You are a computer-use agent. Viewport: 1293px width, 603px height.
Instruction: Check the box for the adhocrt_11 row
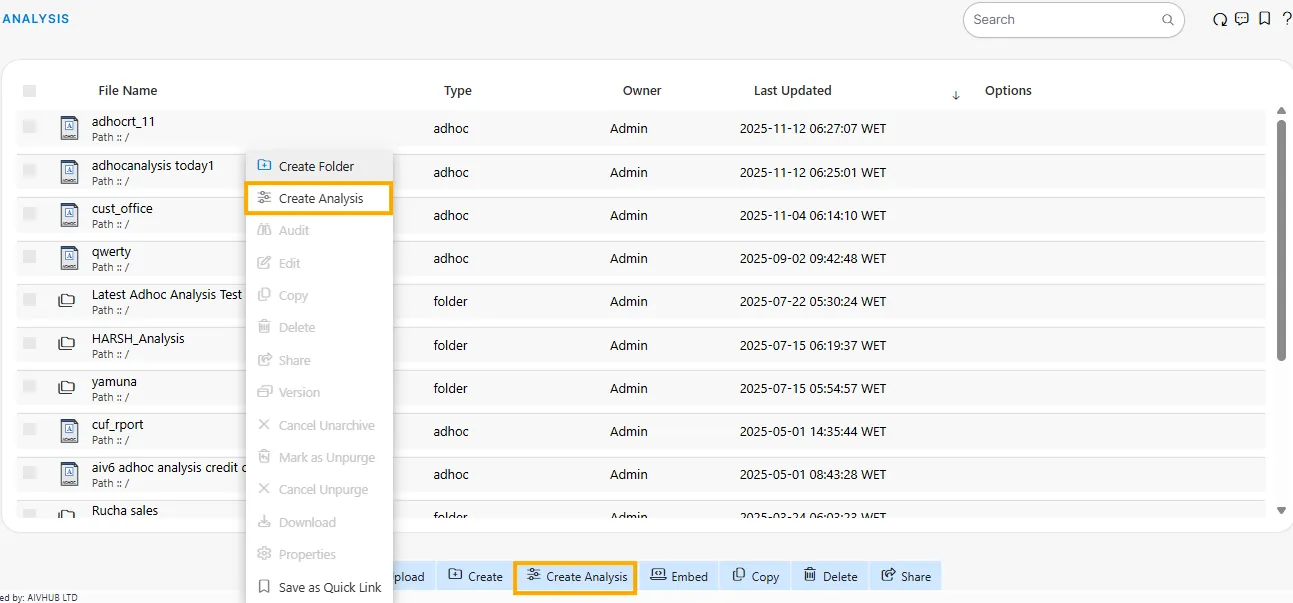[30, 127]
